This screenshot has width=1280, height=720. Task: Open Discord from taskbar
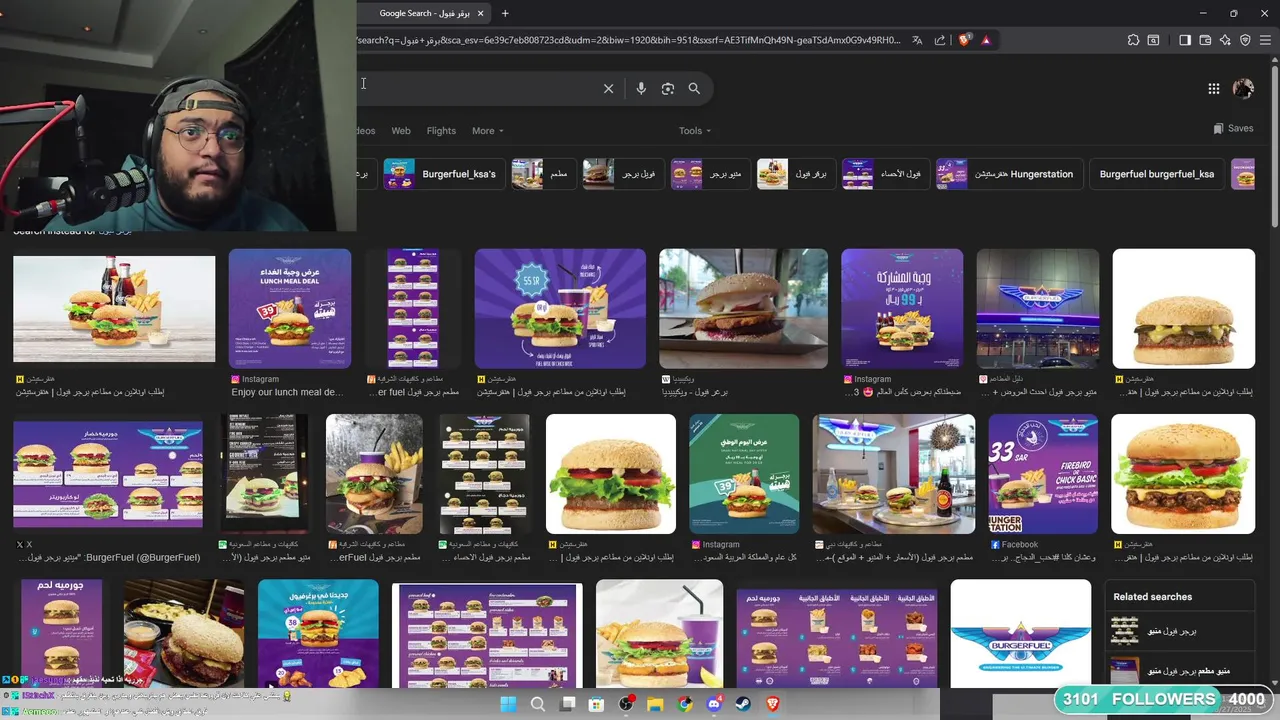(x=714, y=704)
